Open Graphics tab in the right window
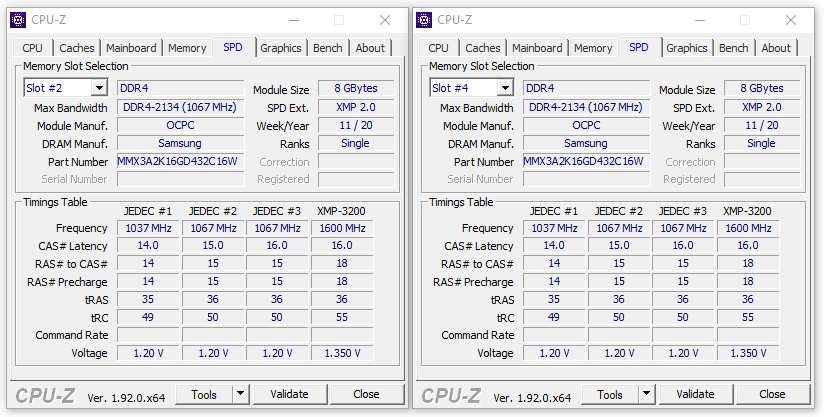This screenshot has height=417, width=824. 687,48
